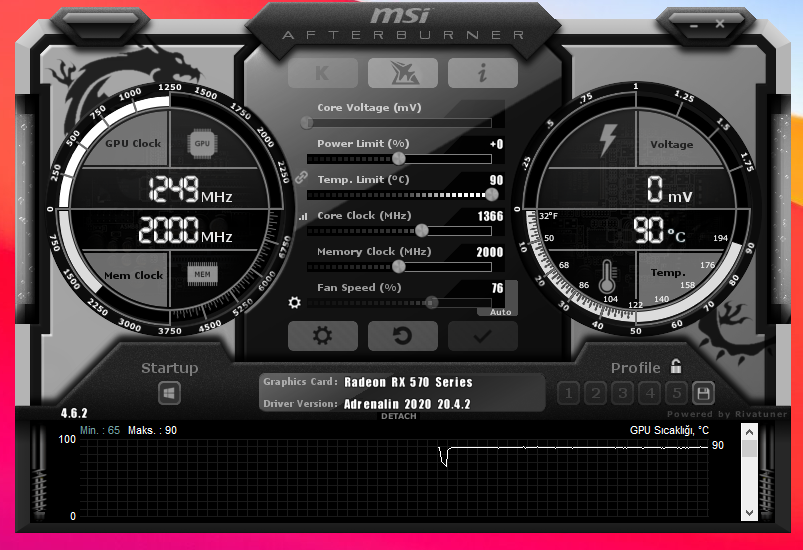This screenshot has width=803, height=550.
Task: Click the GPU Sıcaklığı, °C graph label
Action: 669,430
